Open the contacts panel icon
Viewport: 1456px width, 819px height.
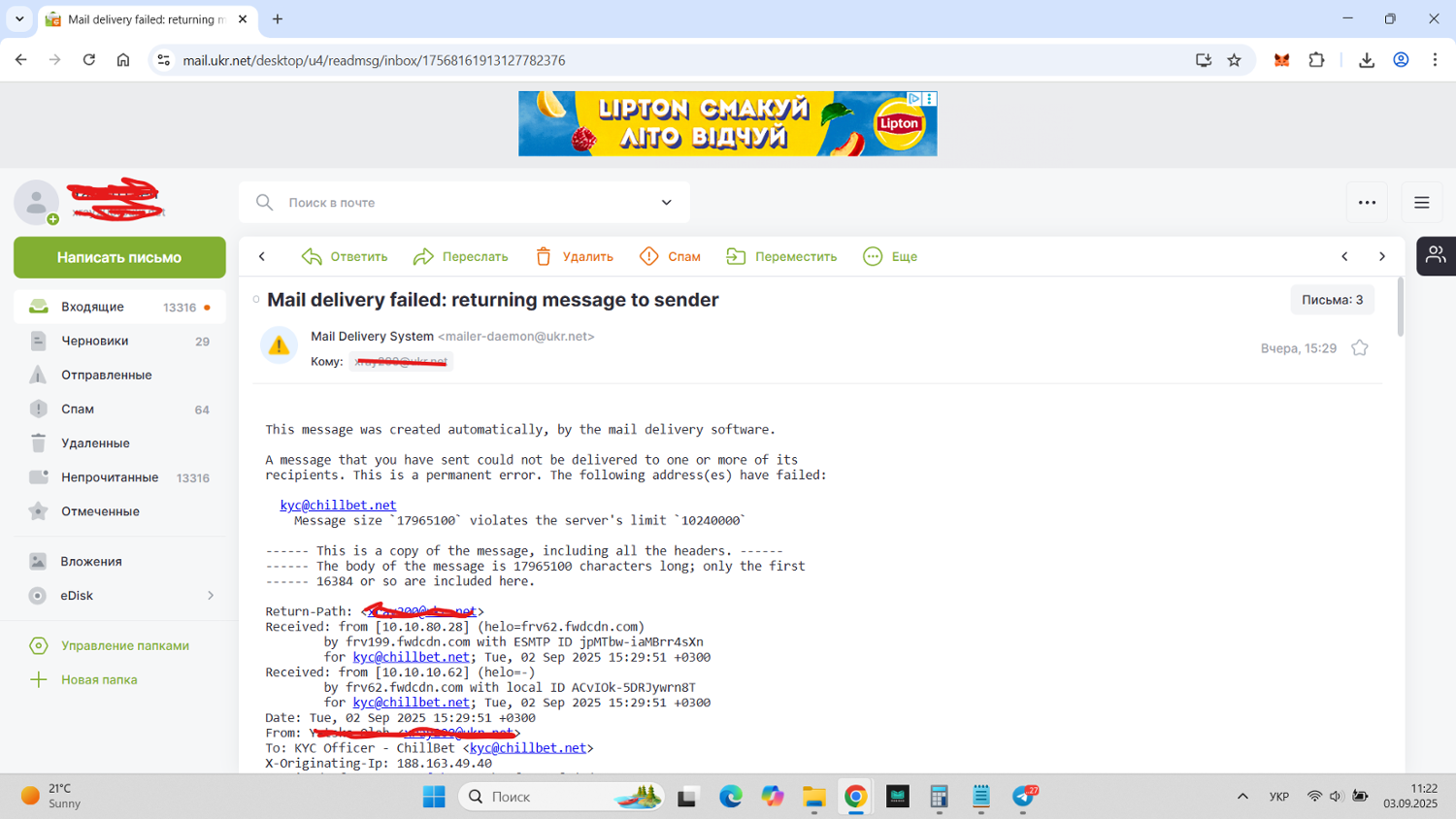pyautogui.click(x=1436, y=256)
